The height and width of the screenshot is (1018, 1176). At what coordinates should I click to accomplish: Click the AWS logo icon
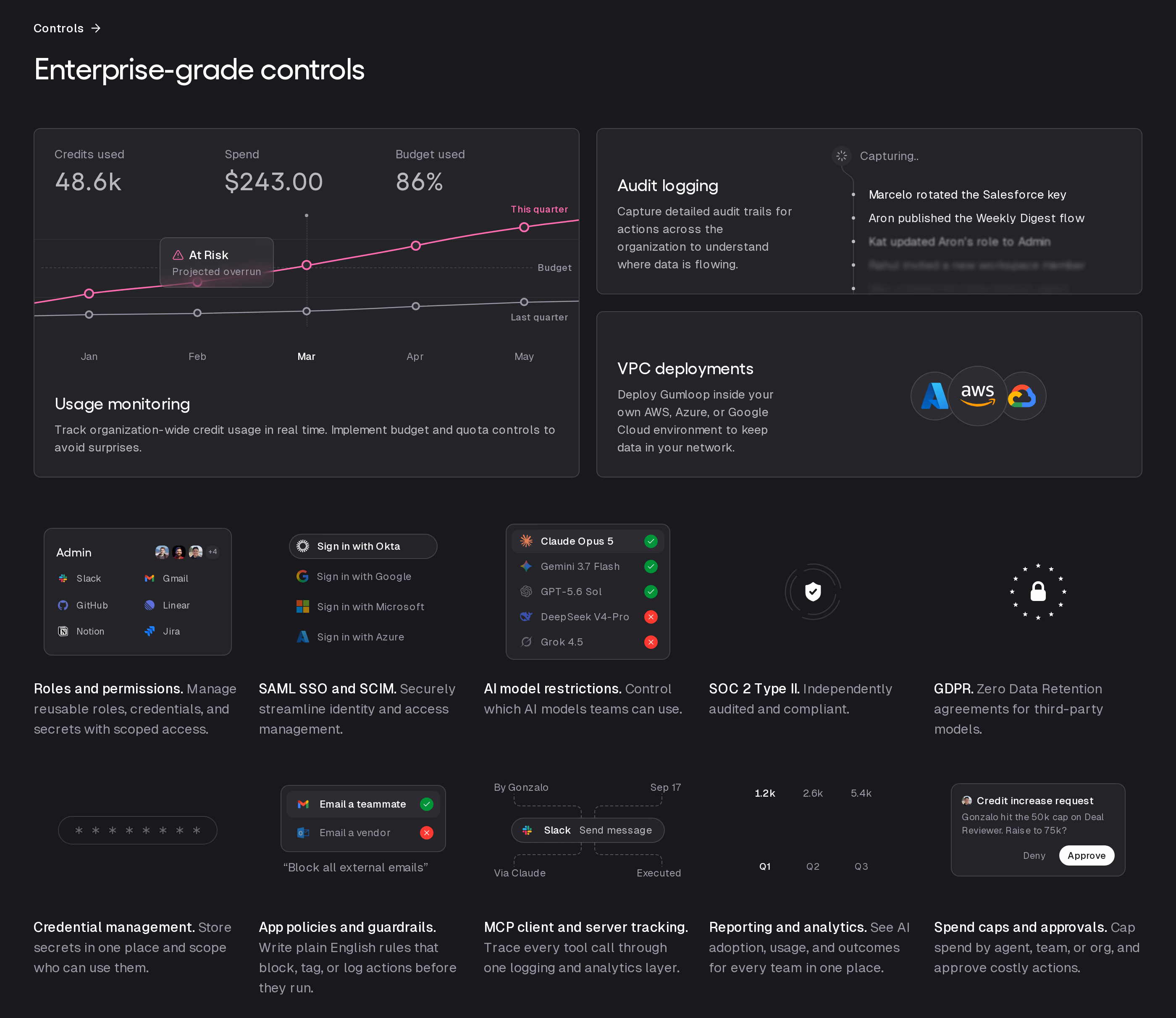[x=977, y=396]
